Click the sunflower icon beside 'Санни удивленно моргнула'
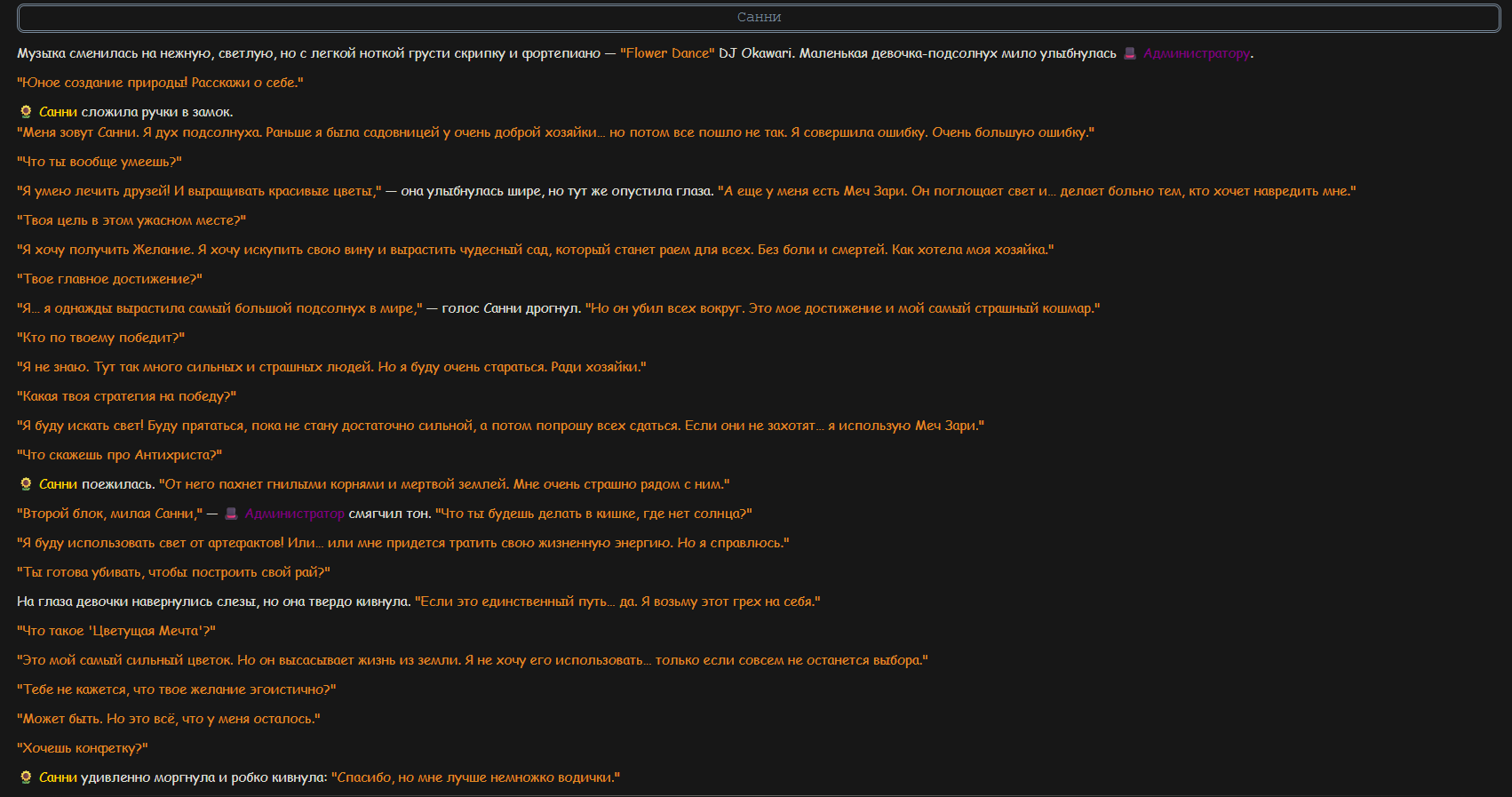1512x797 pixels. pos(26,777)
